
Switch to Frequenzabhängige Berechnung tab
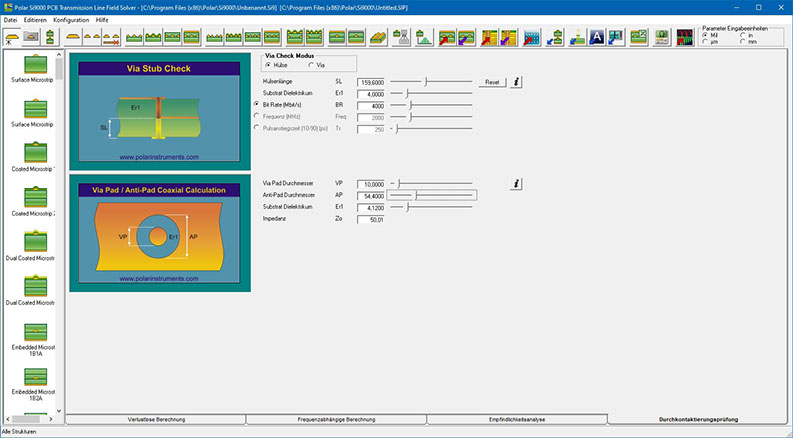(336, 420)
